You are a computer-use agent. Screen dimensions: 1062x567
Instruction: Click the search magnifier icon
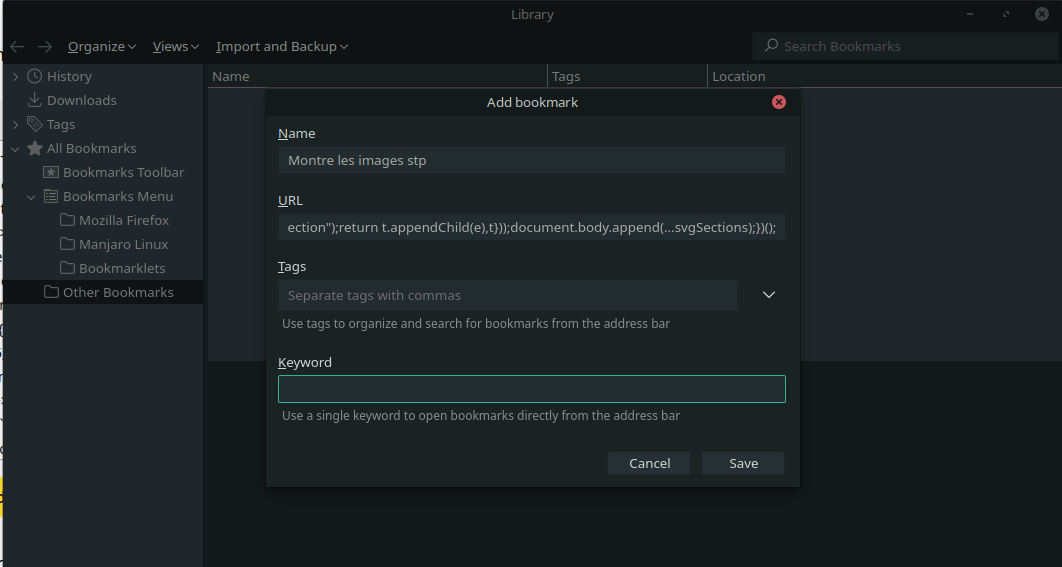coord(771,46)
